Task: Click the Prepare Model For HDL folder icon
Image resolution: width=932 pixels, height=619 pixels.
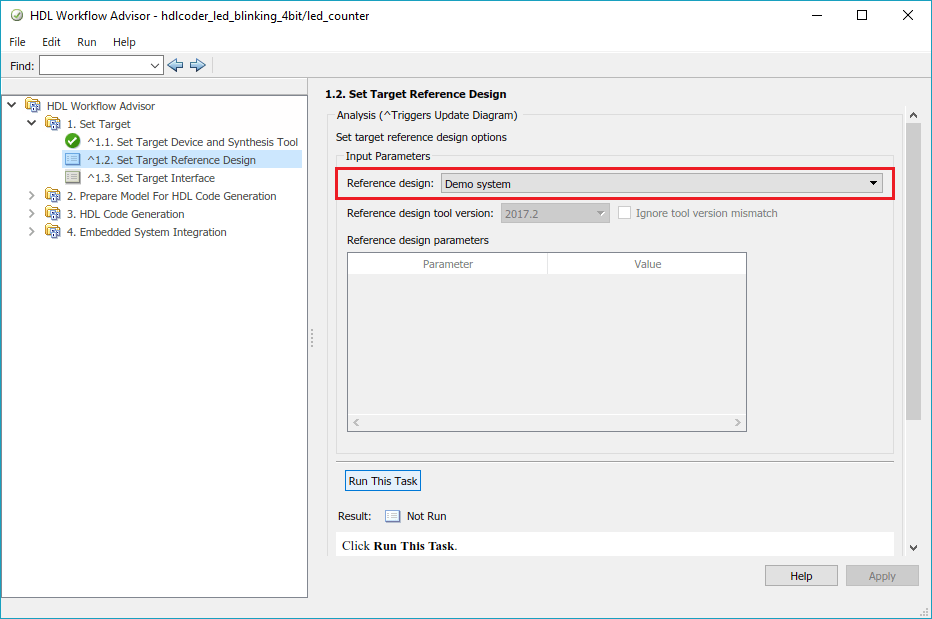Action: pos(53,196)
